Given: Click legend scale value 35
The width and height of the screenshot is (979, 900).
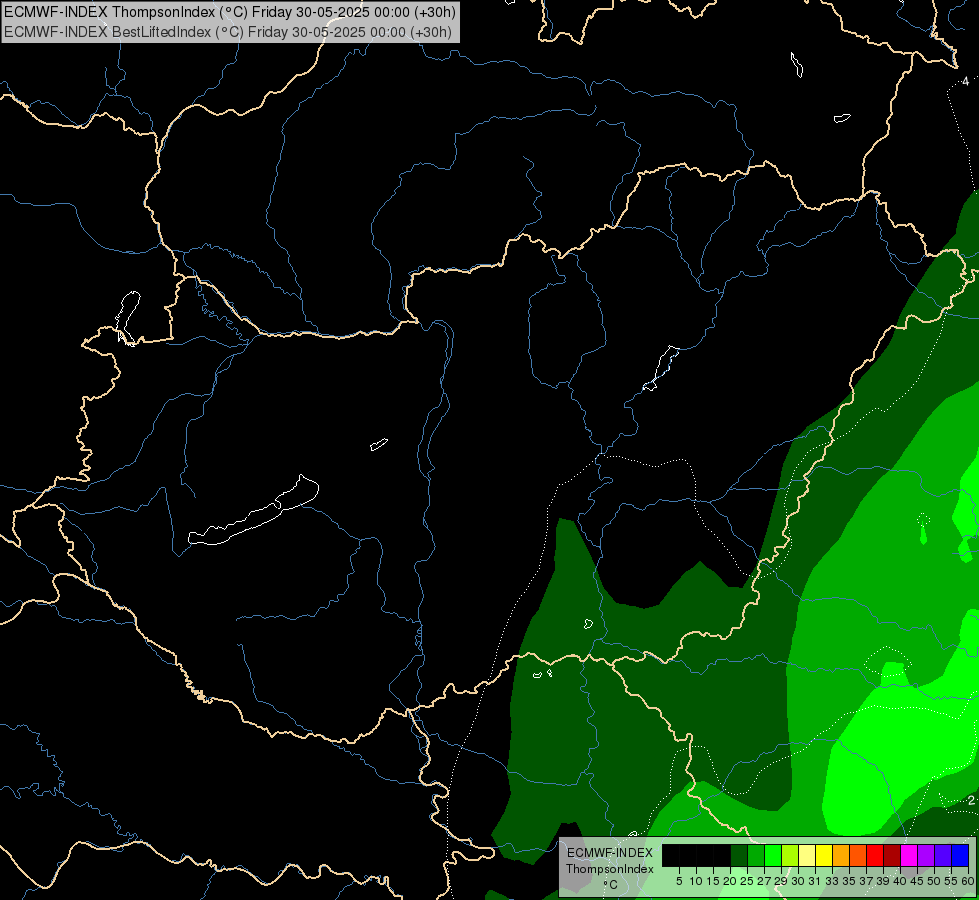Looking at the screenshot, I should click(849, 881).
